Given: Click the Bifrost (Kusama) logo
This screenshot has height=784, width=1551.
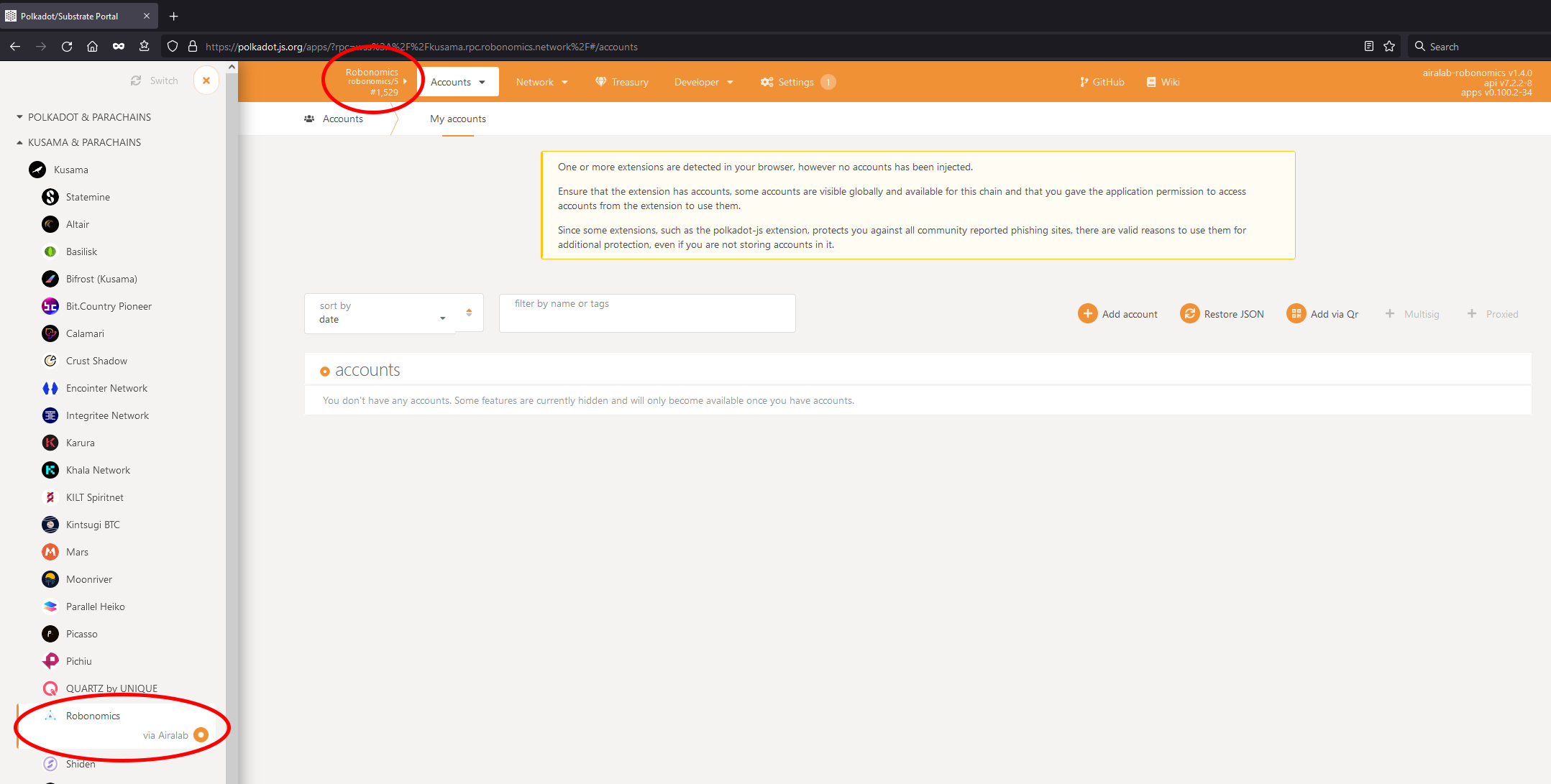Looking at the screenshot, I should (x=50, y=279).
